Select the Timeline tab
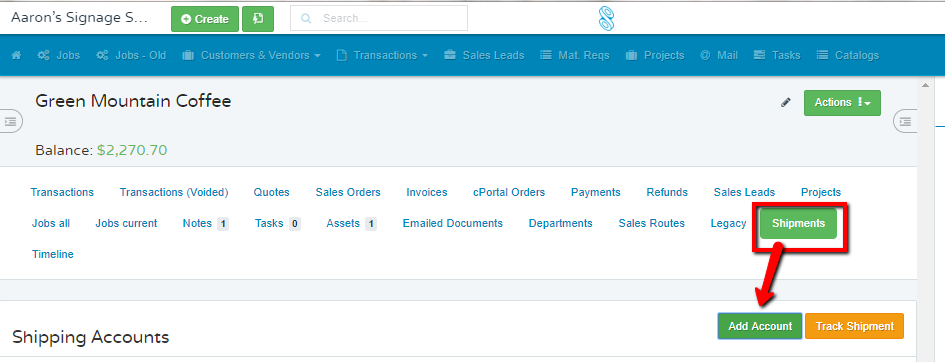The height and width of the screenshot is (362, 945). 53,254
